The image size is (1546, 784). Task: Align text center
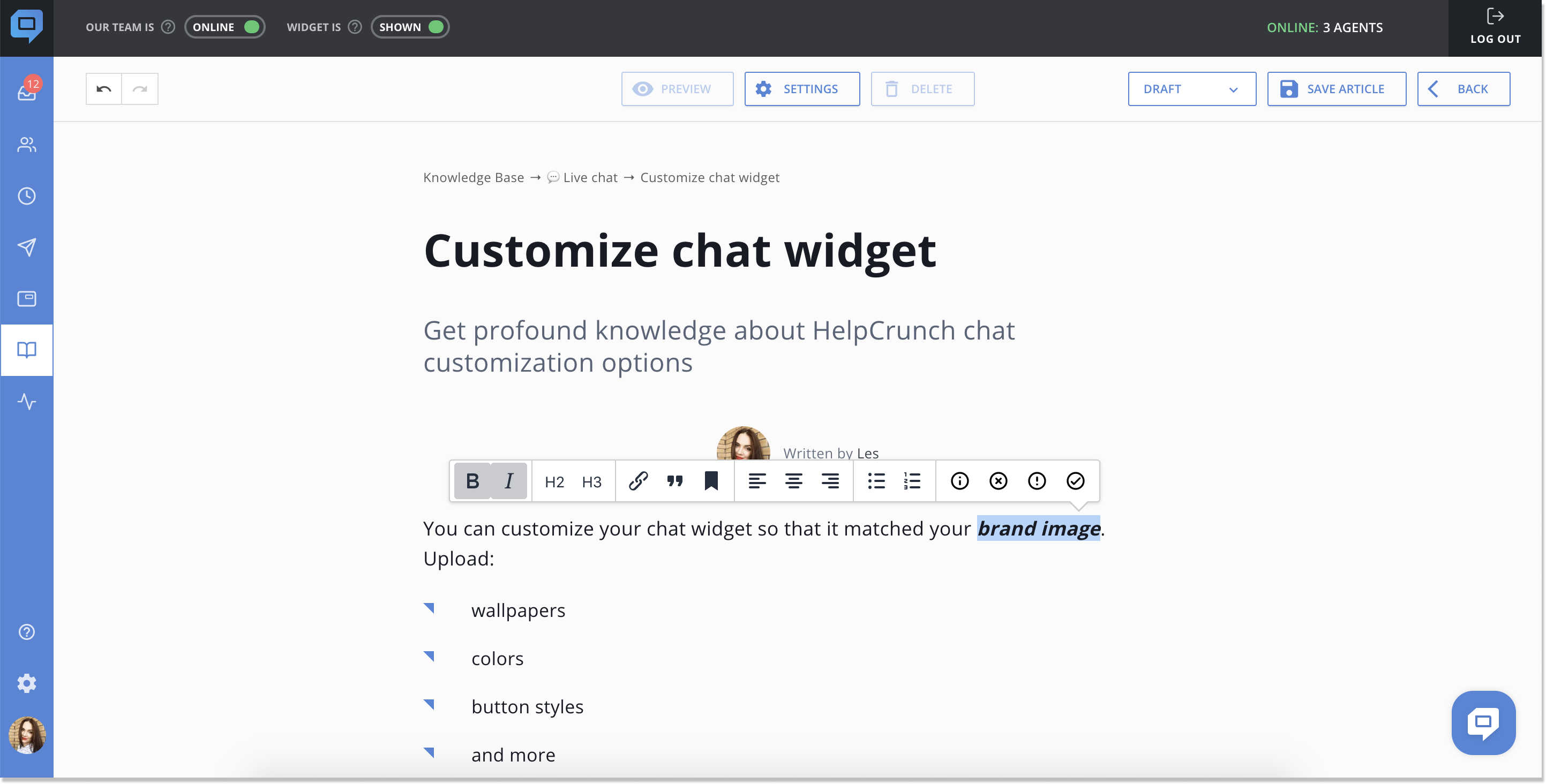point(794,481)
